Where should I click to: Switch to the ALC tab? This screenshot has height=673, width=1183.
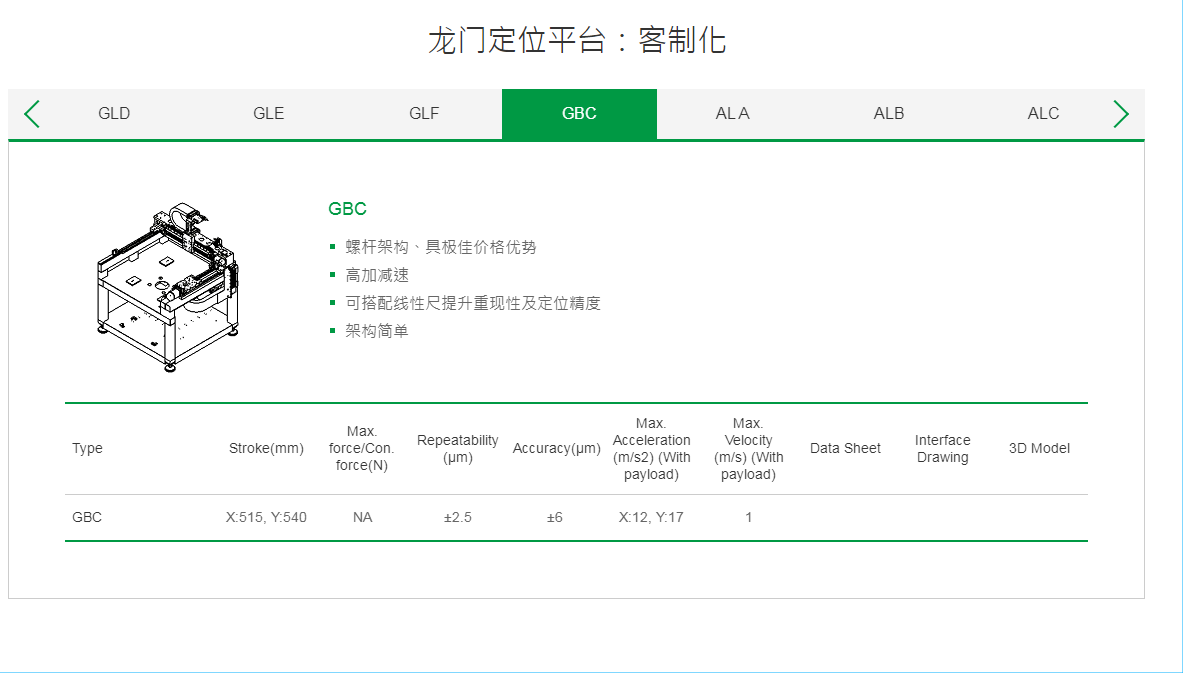pyautogui.click(x=1043, y=114)
